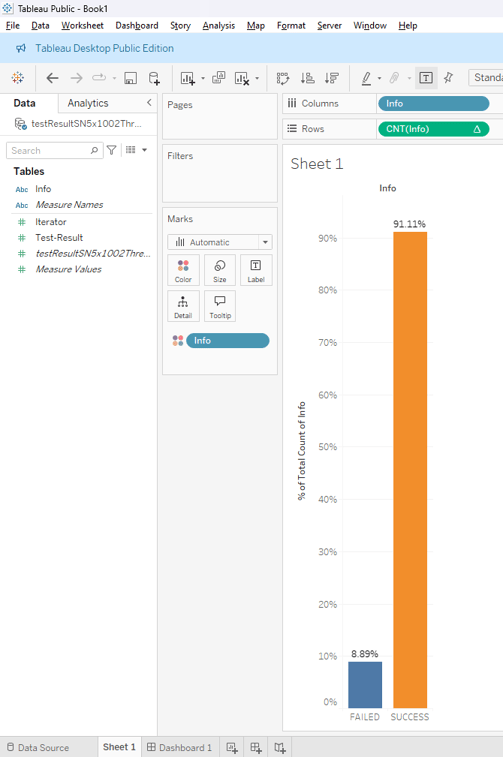The width and height of the screenshot is (503, 757).
Task: Collapse the Data pane with chevron
Action: point(149,102)
